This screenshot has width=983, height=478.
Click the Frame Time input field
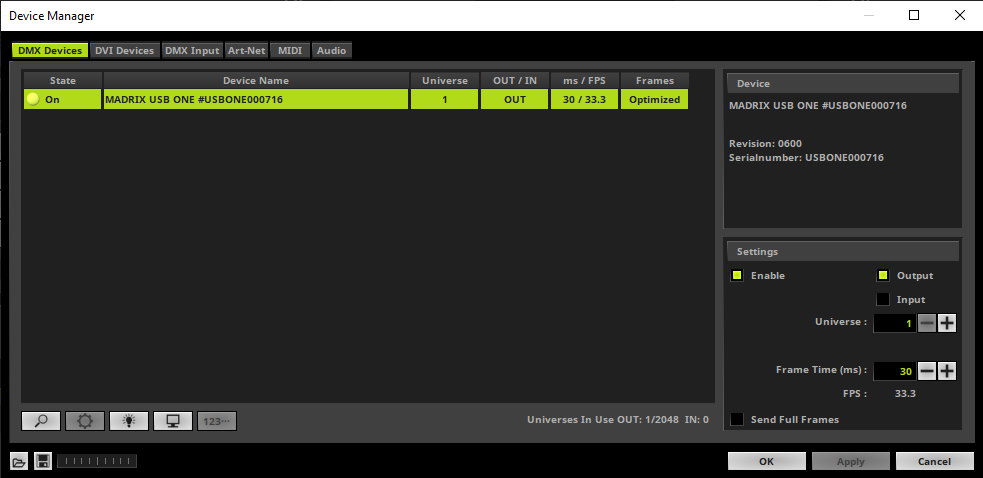[895, 371]
